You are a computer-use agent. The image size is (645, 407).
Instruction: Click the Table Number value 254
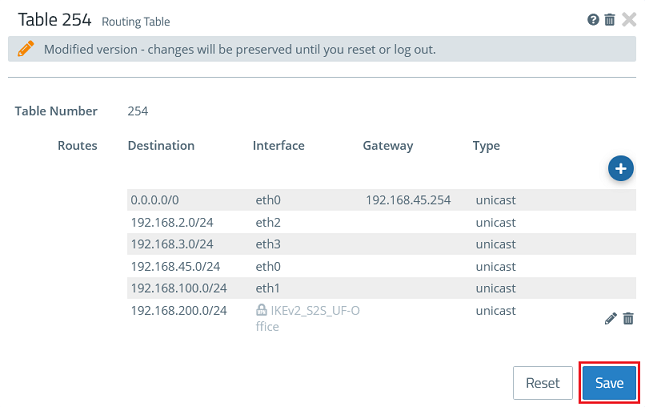pos(138,111)
